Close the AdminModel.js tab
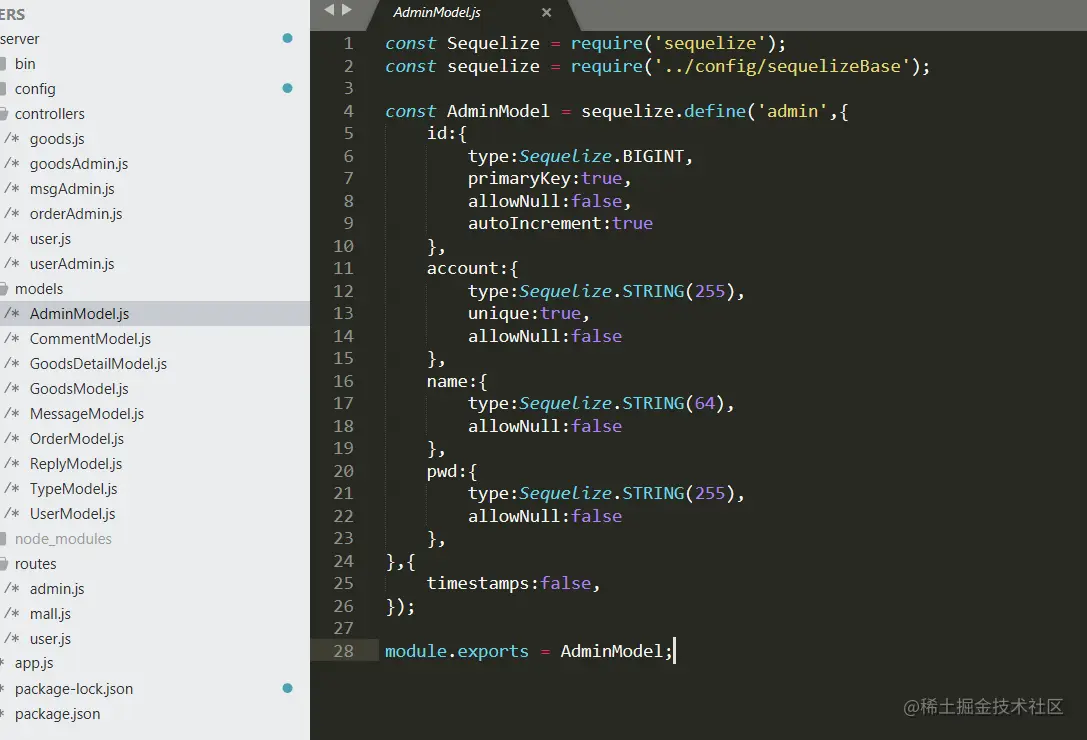 pos(546,12)
